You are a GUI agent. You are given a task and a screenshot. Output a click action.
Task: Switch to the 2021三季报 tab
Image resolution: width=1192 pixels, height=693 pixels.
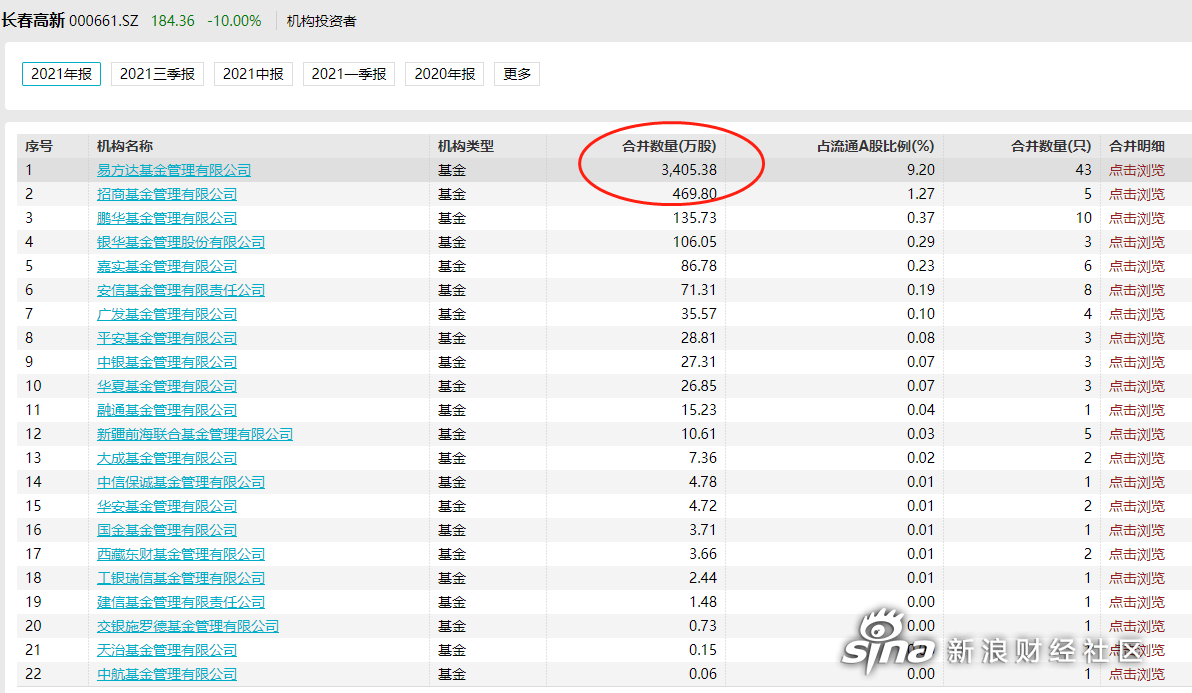pos(157,74)
